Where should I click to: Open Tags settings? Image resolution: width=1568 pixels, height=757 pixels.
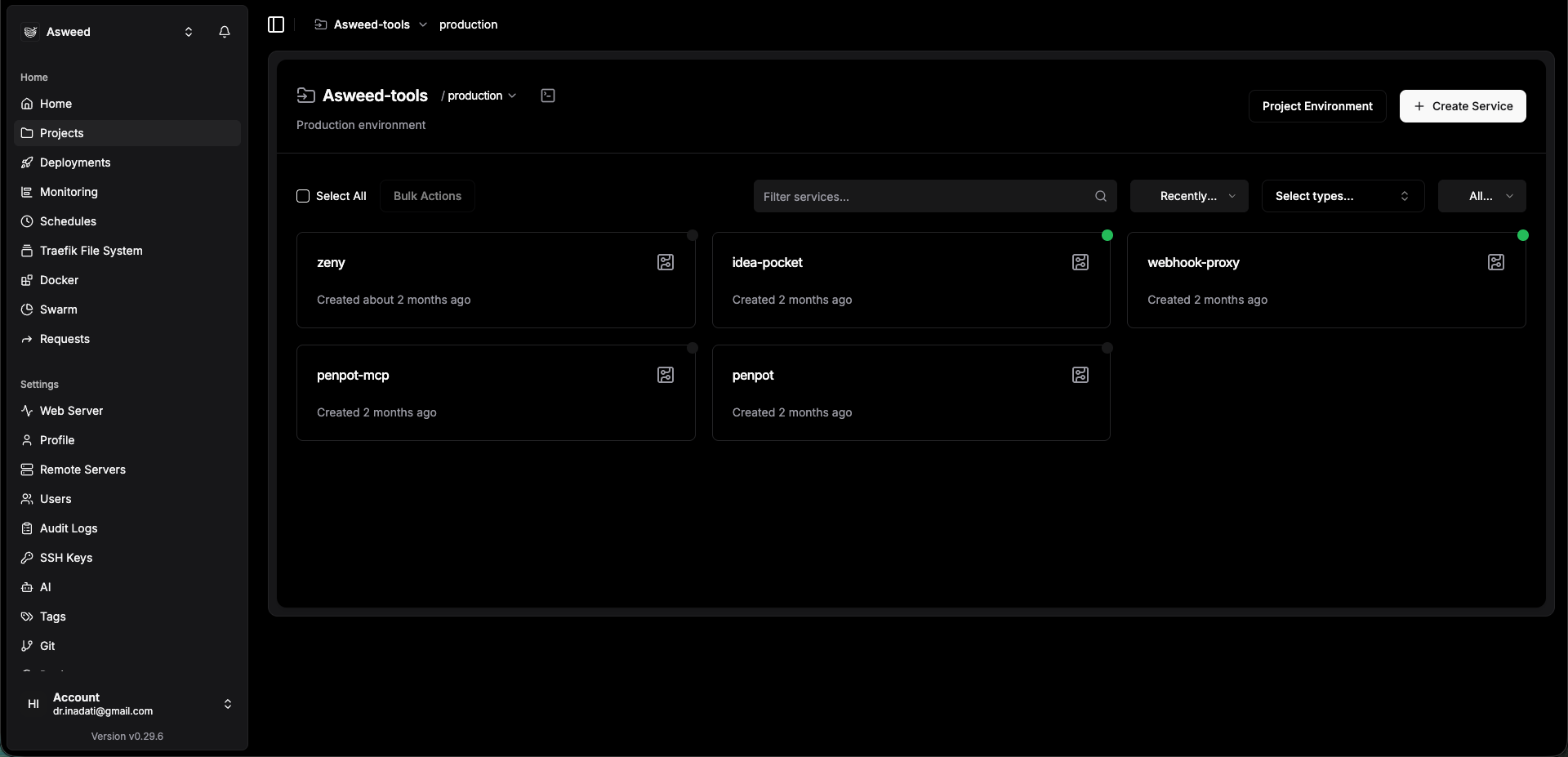point(127,617)
